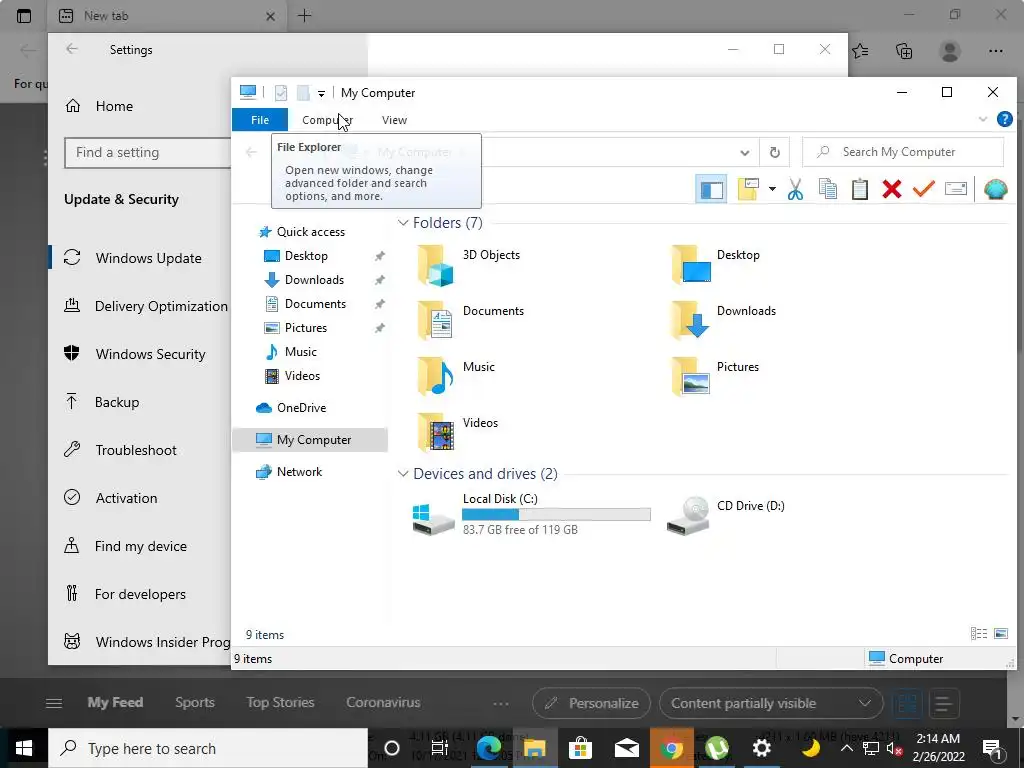Click the scissors Cut icon
The width and height of the screenshot is (1024, 768).
point(795,189)
